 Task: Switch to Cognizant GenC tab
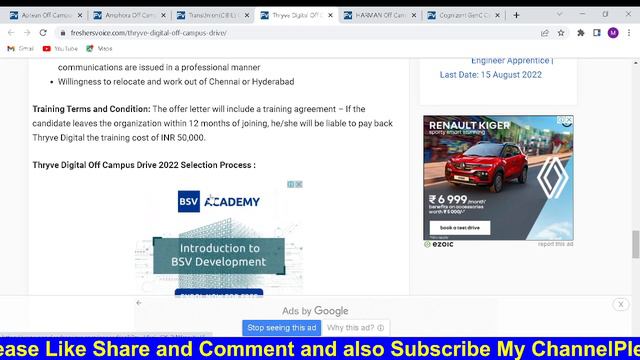pos(463,15)
